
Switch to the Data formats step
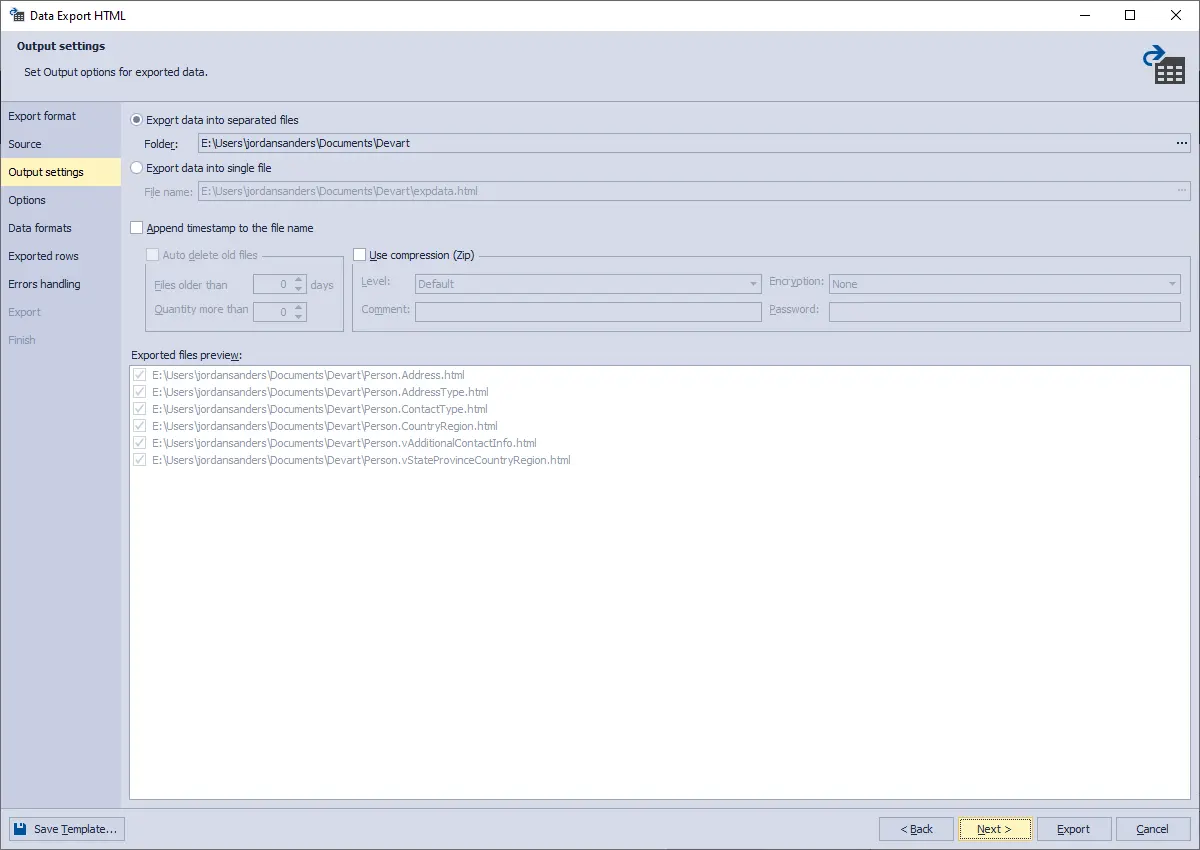[x=40, y=228]
